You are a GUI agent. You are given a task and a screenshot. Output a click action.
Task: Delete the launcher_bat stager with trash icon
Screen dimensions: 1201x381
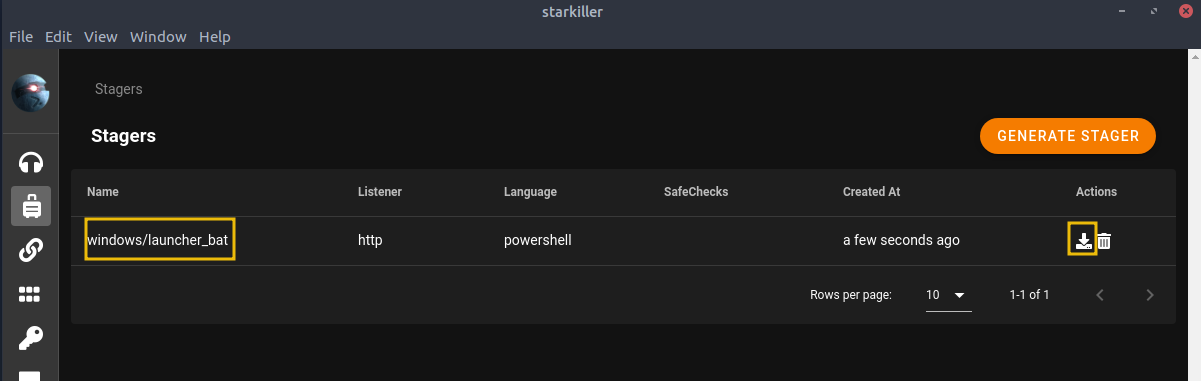(x=1104, y=241)
